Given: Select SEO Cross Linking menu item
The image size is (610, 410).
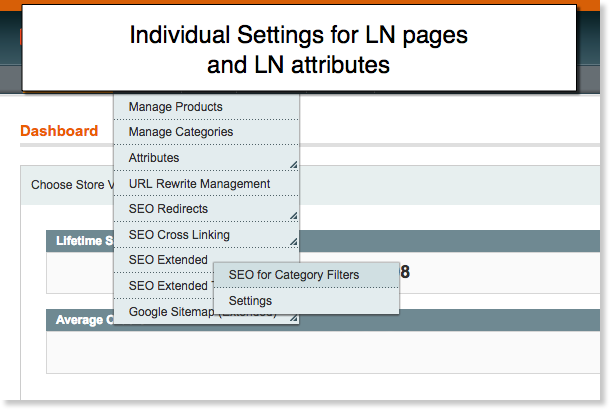Looking at the screenshot, I should point(206,235).
